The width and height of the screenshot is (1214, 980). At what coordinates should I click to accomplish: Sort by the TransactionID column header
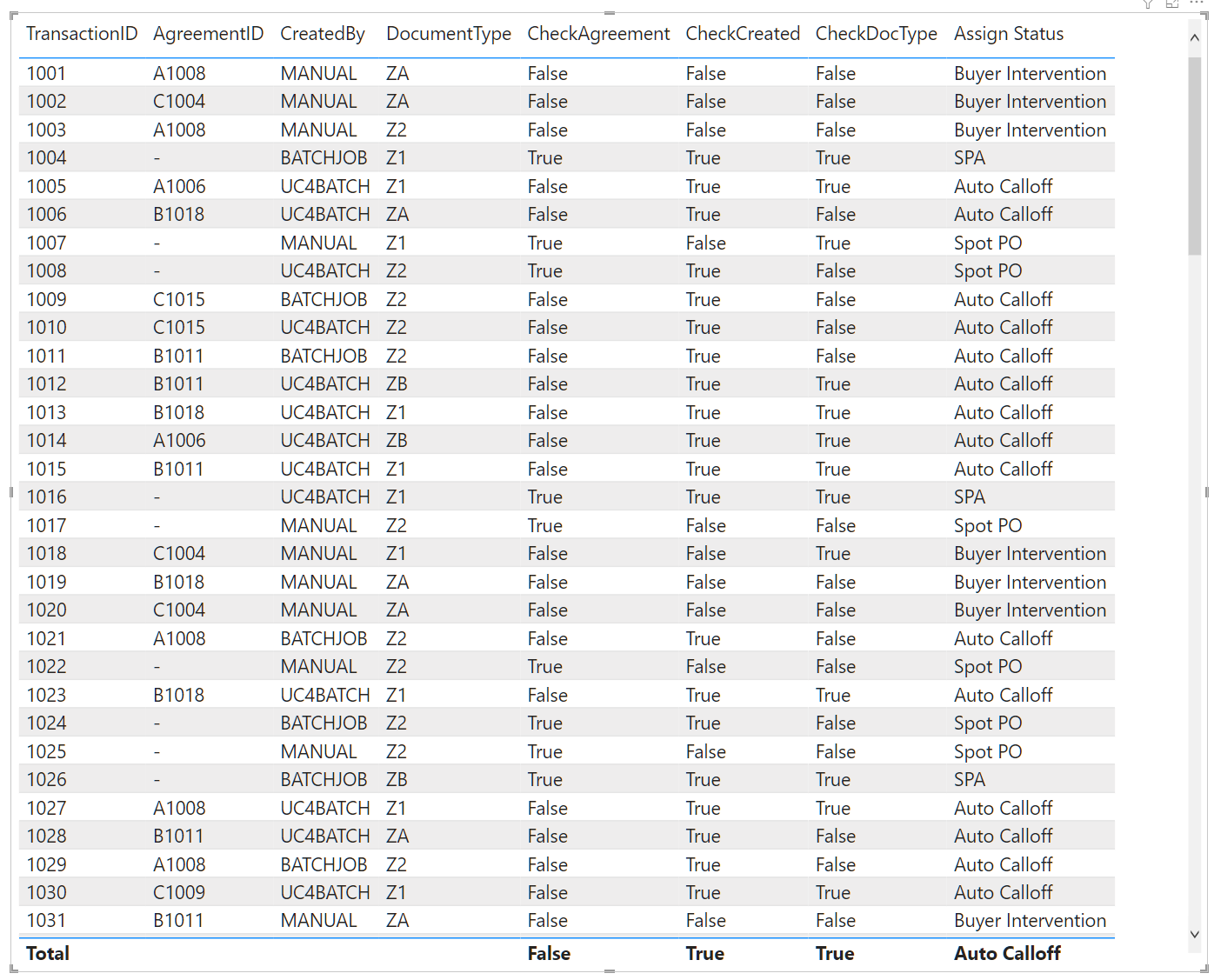coord(82,34)
